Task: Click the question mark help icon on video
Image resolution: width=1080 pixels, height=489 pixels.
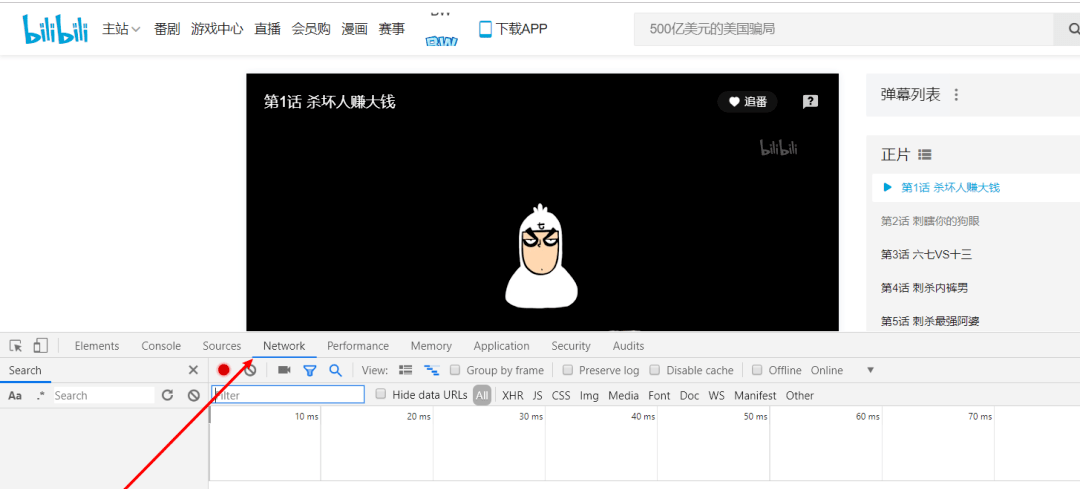Action: point(810,102)
